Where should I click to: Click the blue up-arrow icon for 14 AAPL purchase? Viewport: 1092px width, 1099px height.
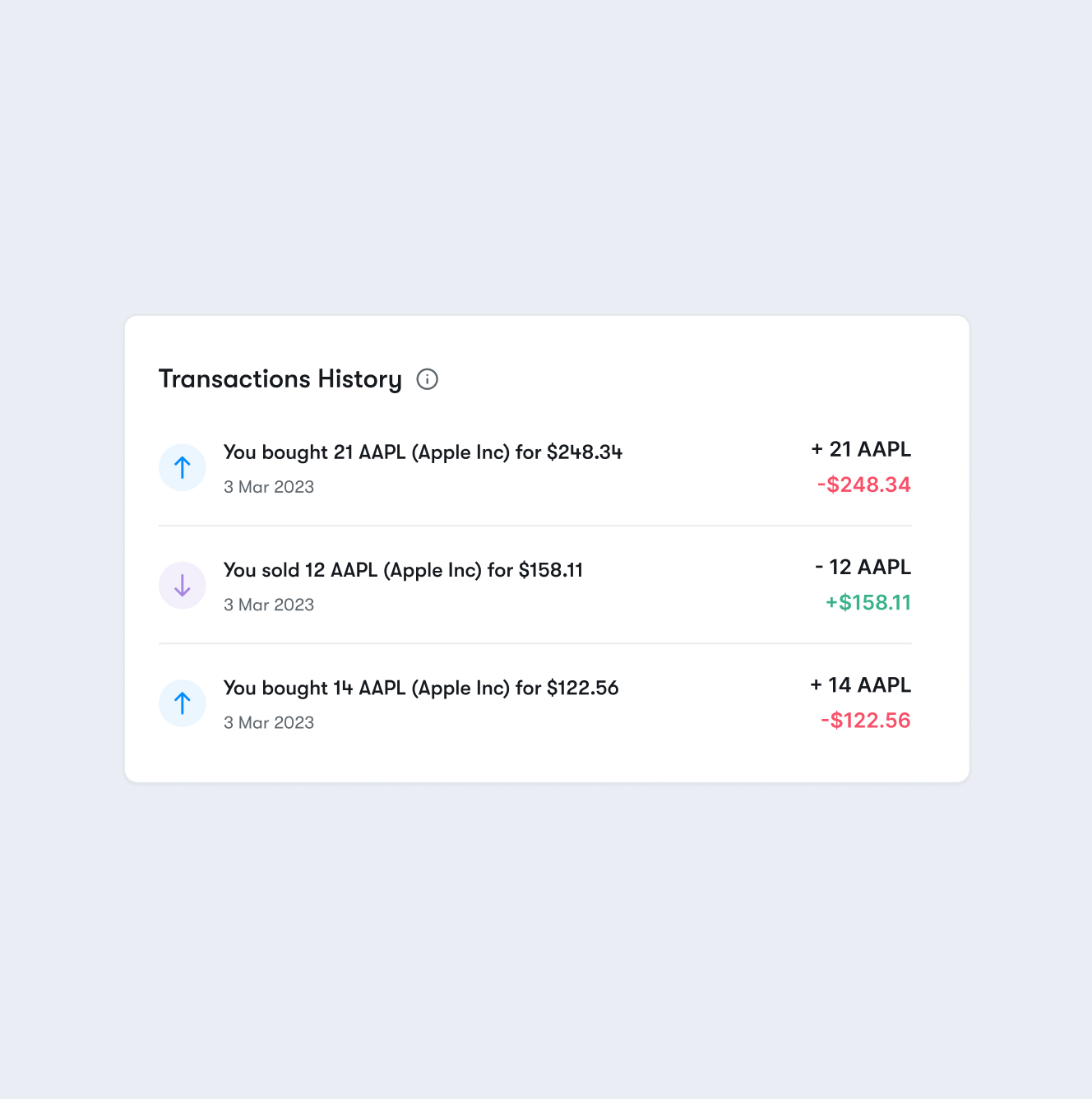click(183, 703)
